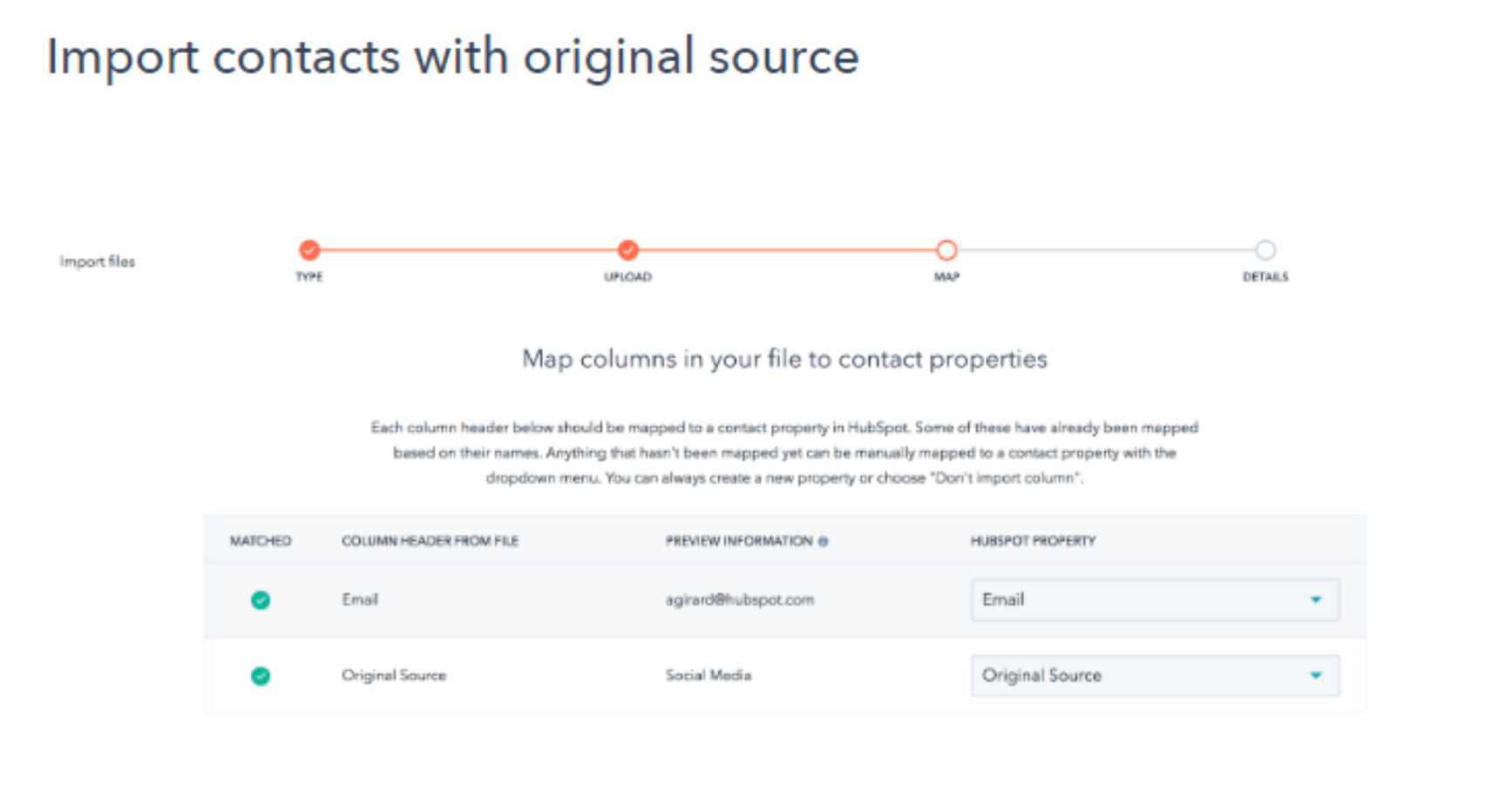This screenshot has width=1485, height=812.
Task: Click the Original Source dropdown caret arrow
Action: coord(1316,676)
